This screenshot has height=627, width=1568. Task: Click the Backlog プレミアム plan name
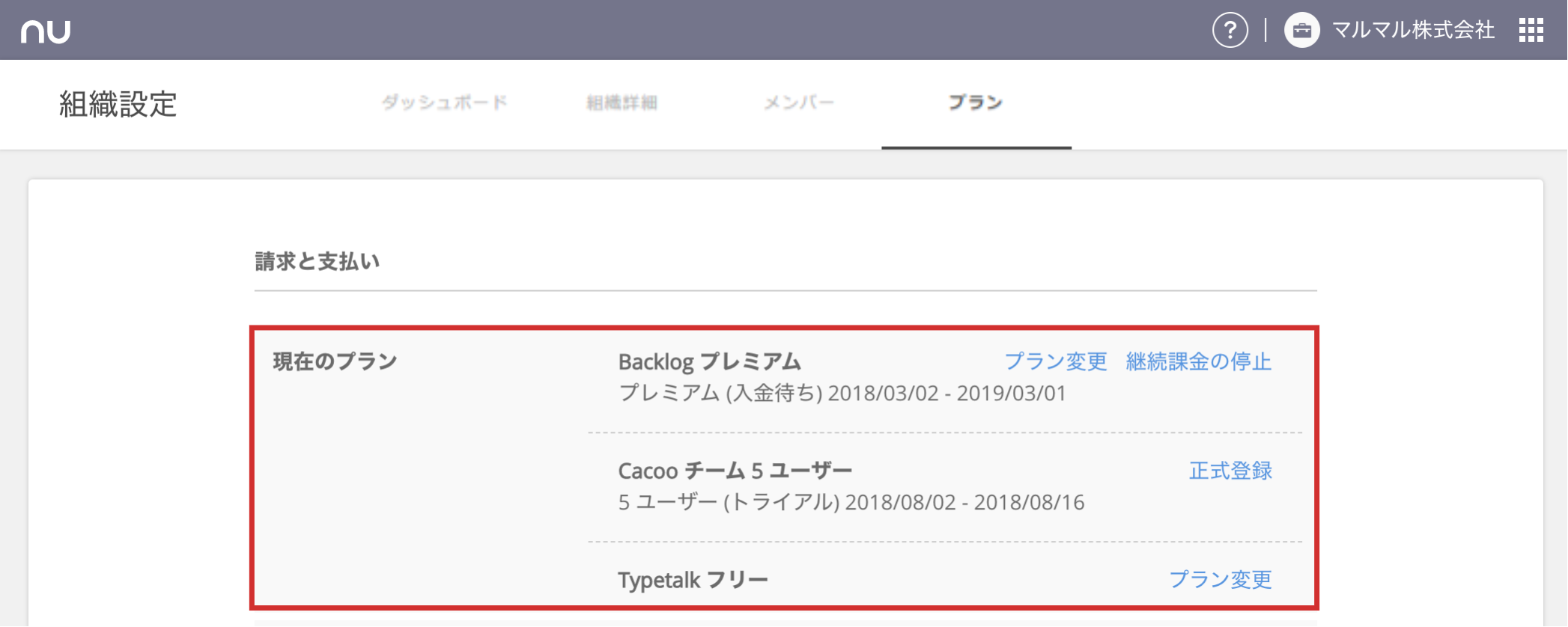(710, 362)
